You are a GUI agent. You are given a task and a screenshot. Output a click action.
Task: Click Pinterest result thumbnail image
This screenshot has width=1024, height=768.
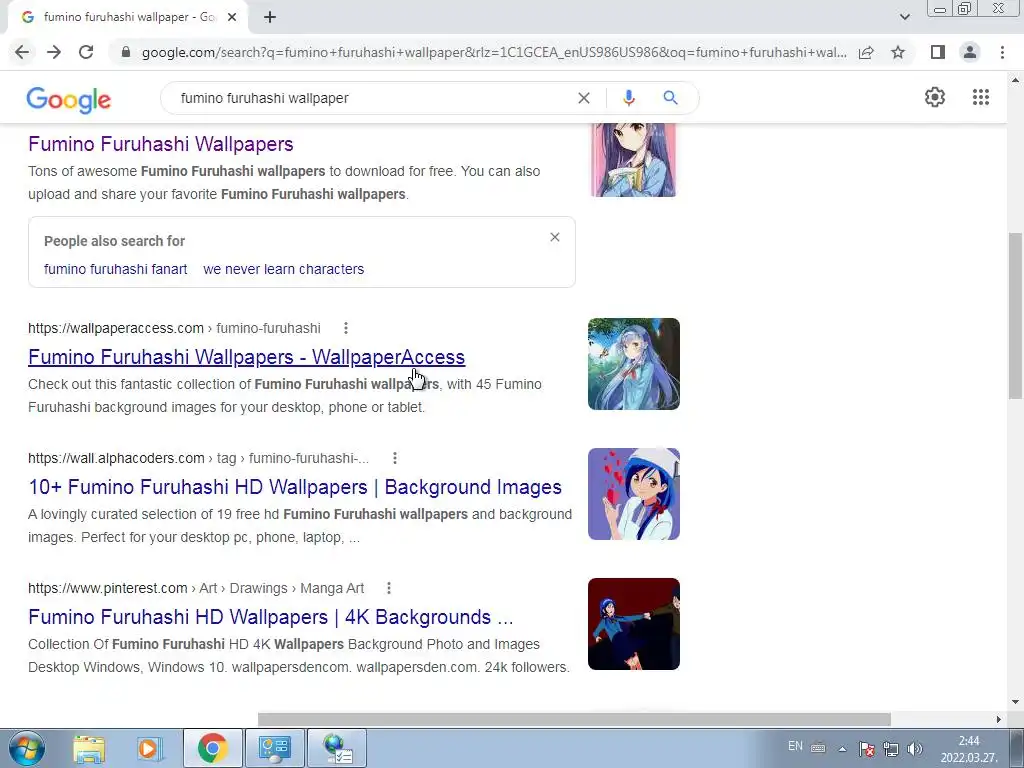(x=633, y=624)
